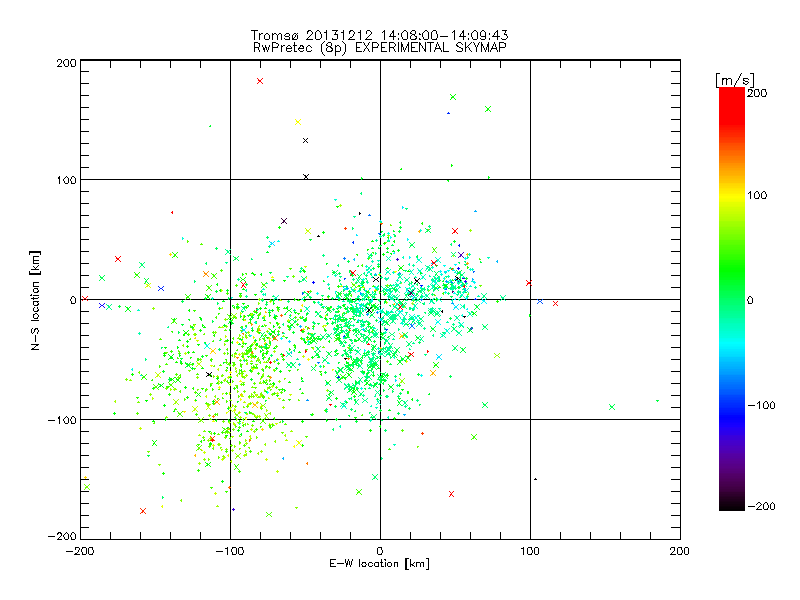Click the "E-W location [km]" horizontal axis label

pos(379,563)
